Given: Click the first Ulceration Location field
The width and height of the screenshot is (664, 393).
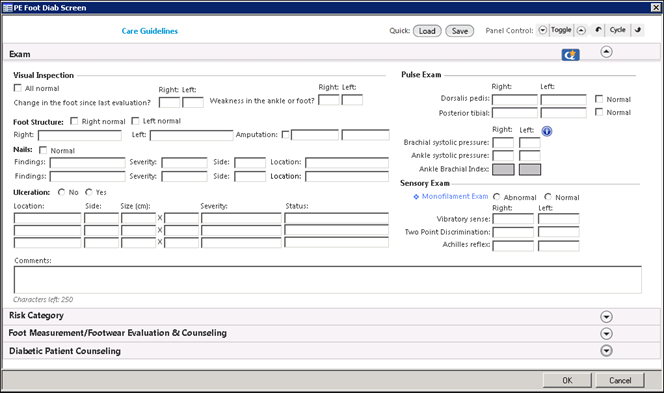Looking at the screenshot, I should 47,218.
